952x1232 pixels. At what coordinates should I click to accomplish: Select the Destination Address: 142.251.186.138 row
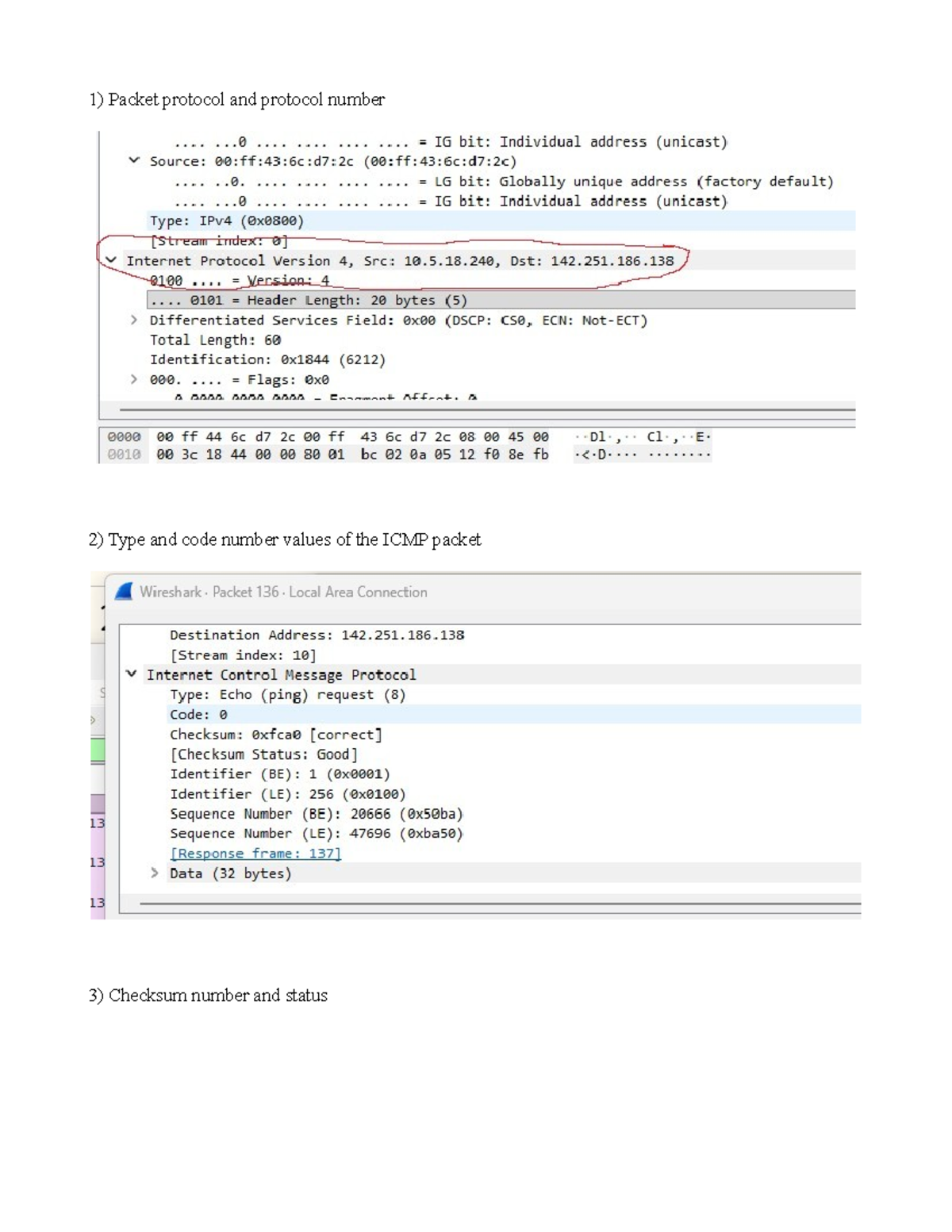click(317, 635)
